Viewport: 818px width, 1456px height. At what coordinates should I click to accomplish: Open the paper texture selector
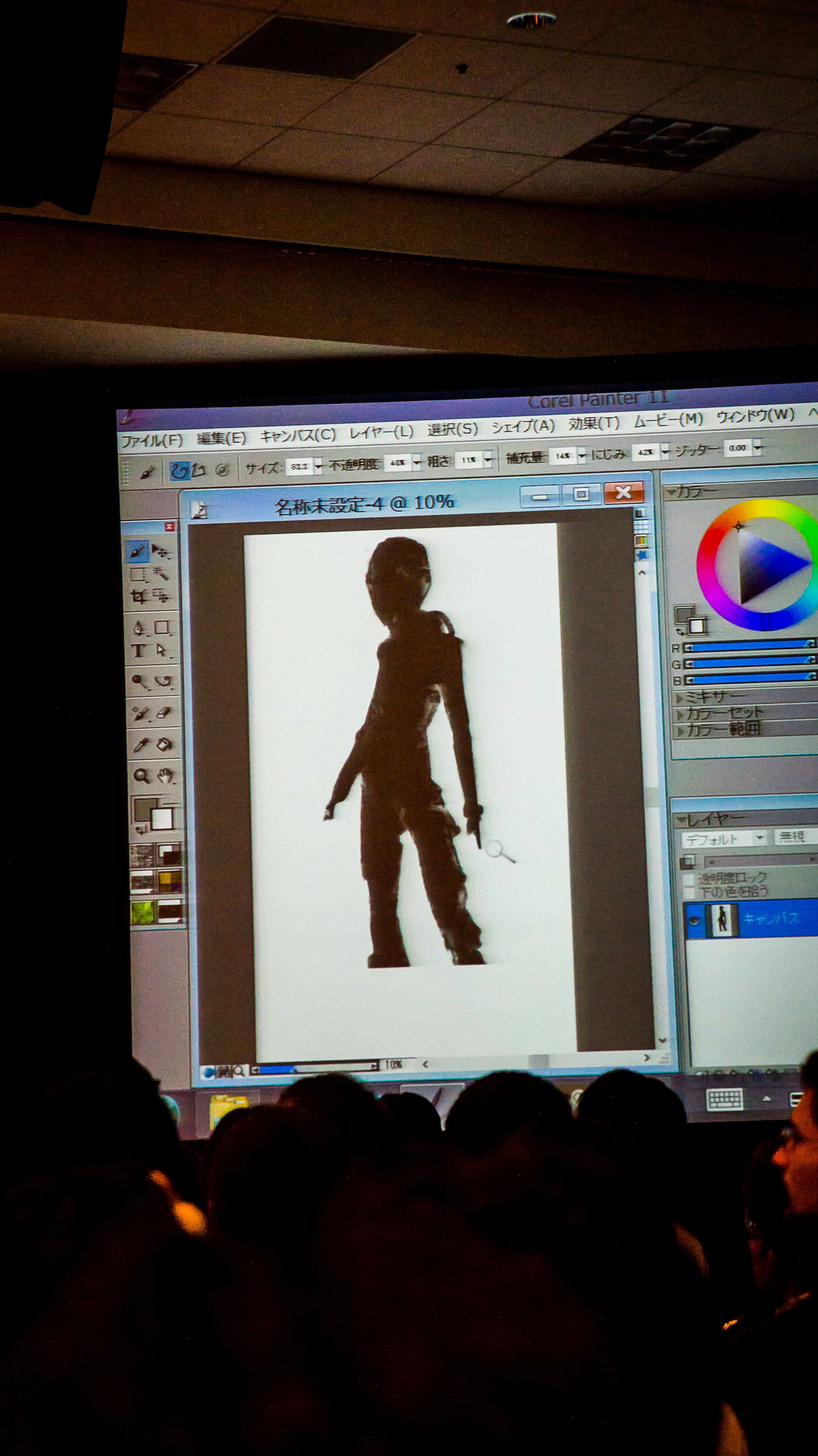(142, 856)
